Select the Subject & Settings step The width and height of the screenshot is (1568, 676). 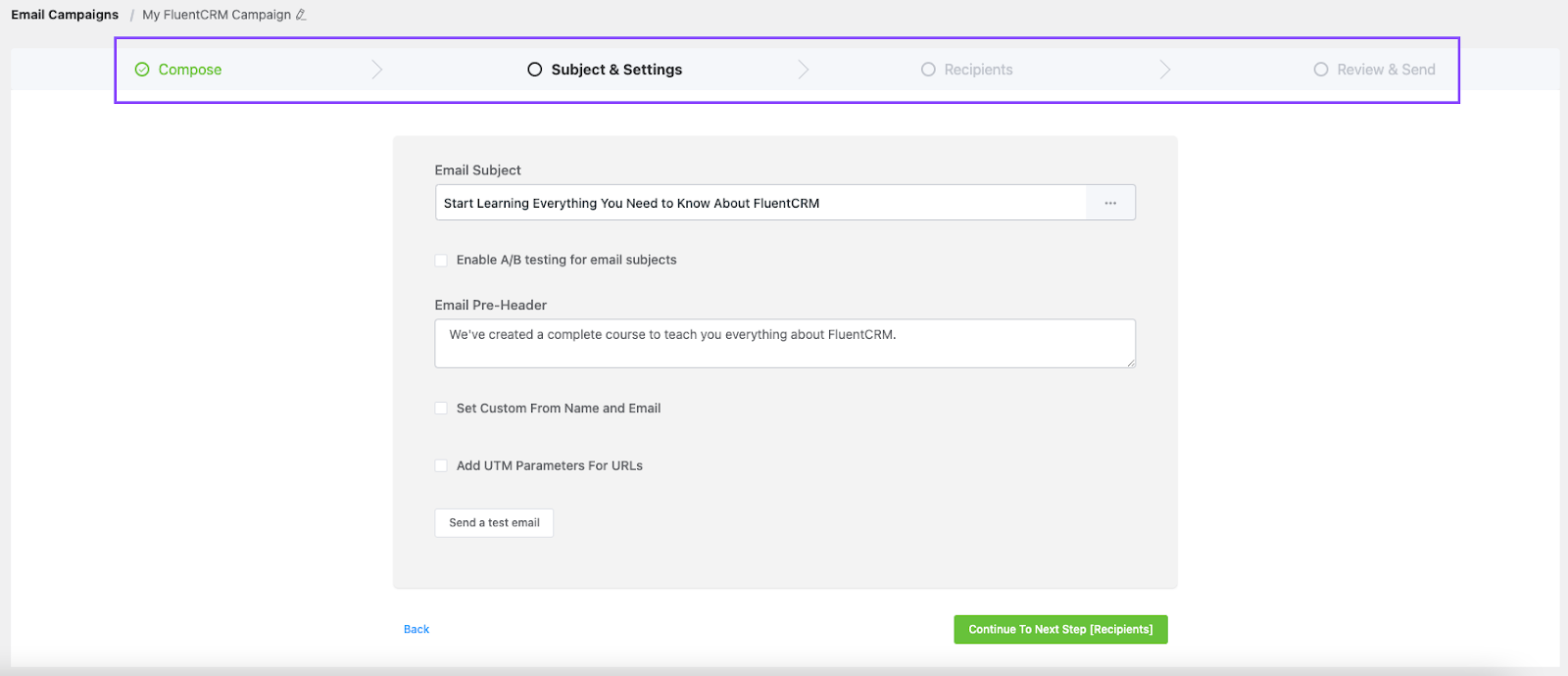[616, 70]
